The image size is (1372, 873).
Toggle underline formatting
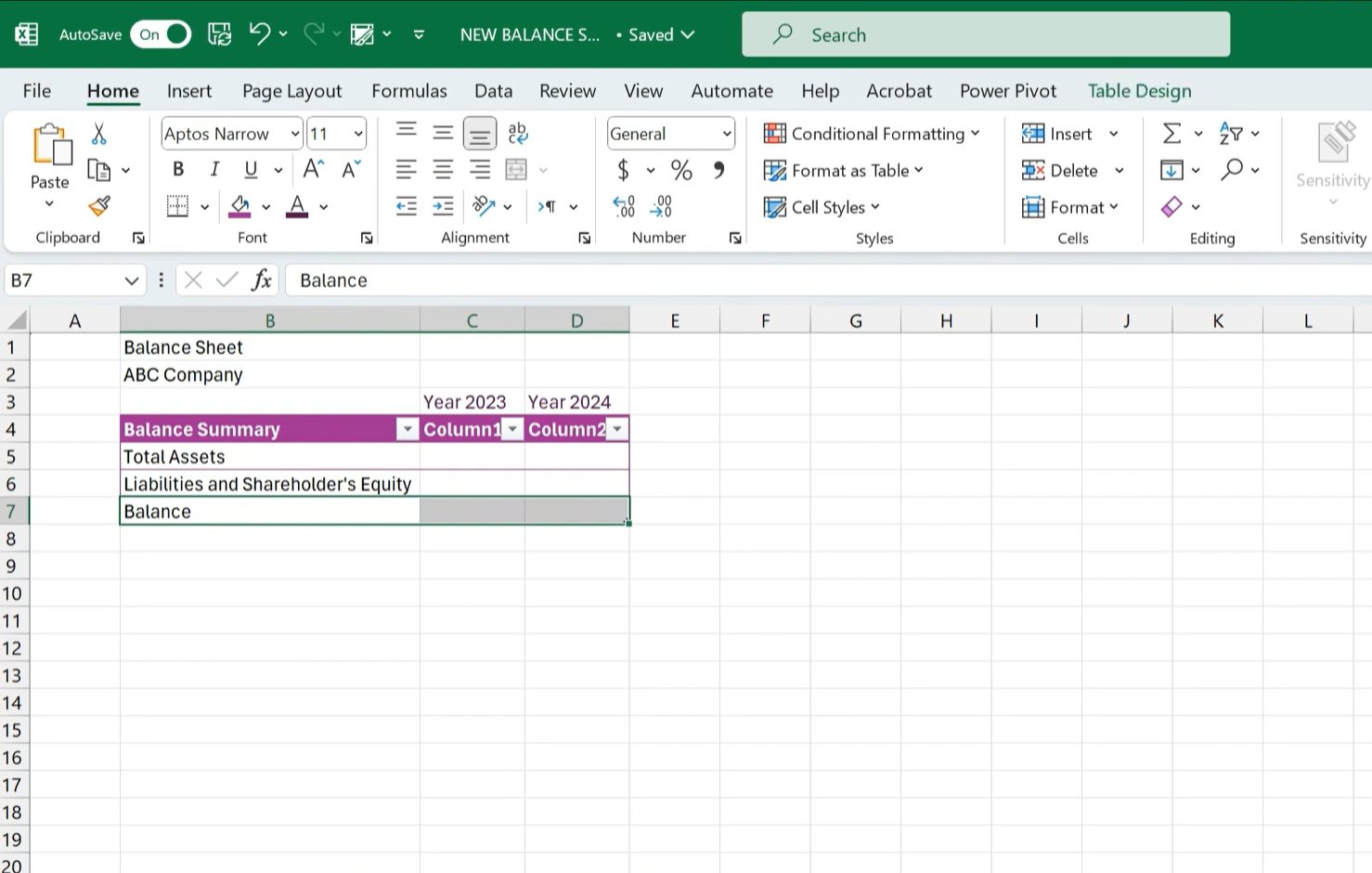coord(251,169)
